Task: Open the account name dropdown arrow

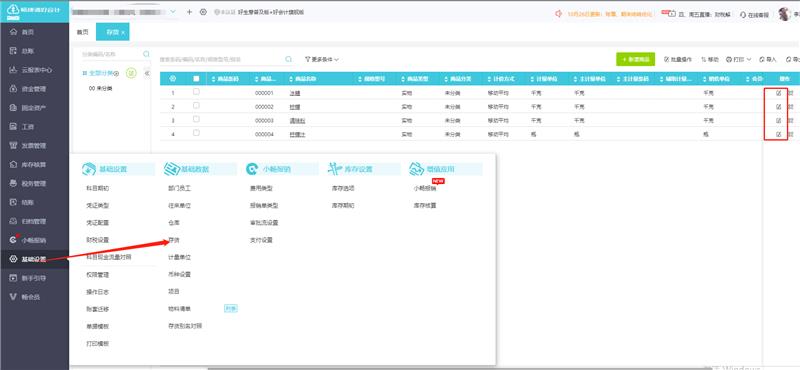Action: [x=172, y=11]
